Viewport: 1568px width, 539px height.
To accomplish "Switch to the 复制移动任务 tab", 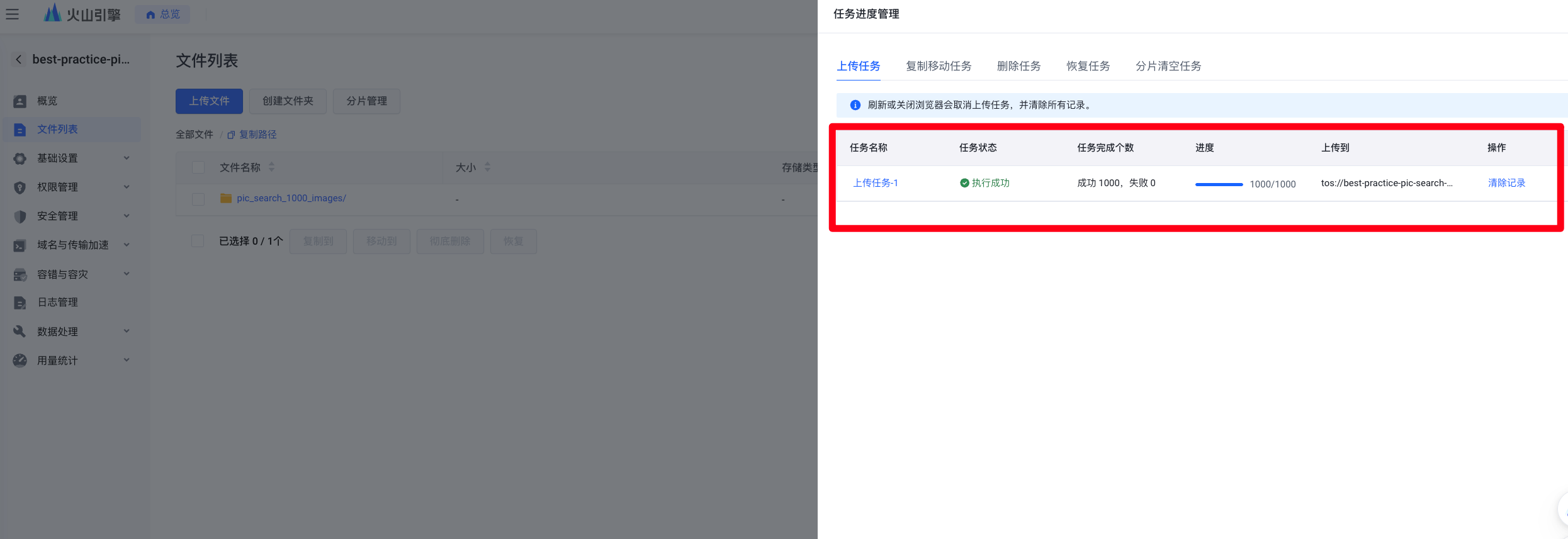I will pyautogui.click(x=939, y=66).
